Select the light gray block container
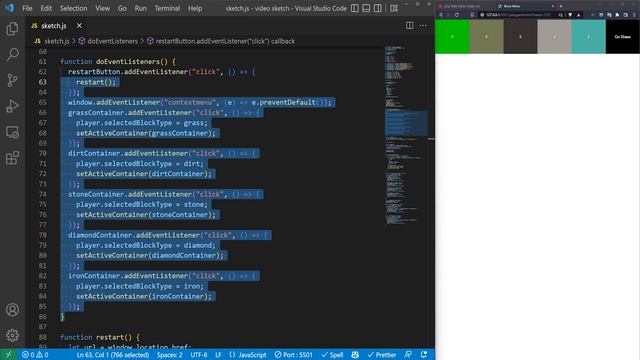This screenshot has height=360, width=640. (x=554, y=37)
